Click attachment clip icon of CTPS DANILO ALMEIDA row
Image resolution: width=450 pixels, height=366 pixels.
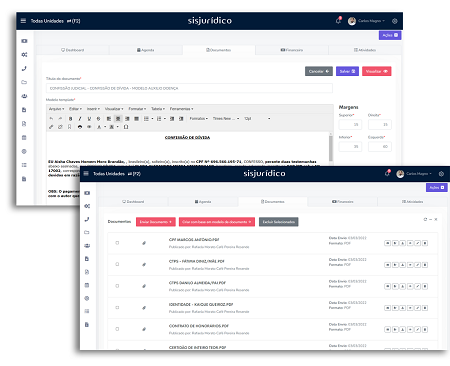(144, 286)
